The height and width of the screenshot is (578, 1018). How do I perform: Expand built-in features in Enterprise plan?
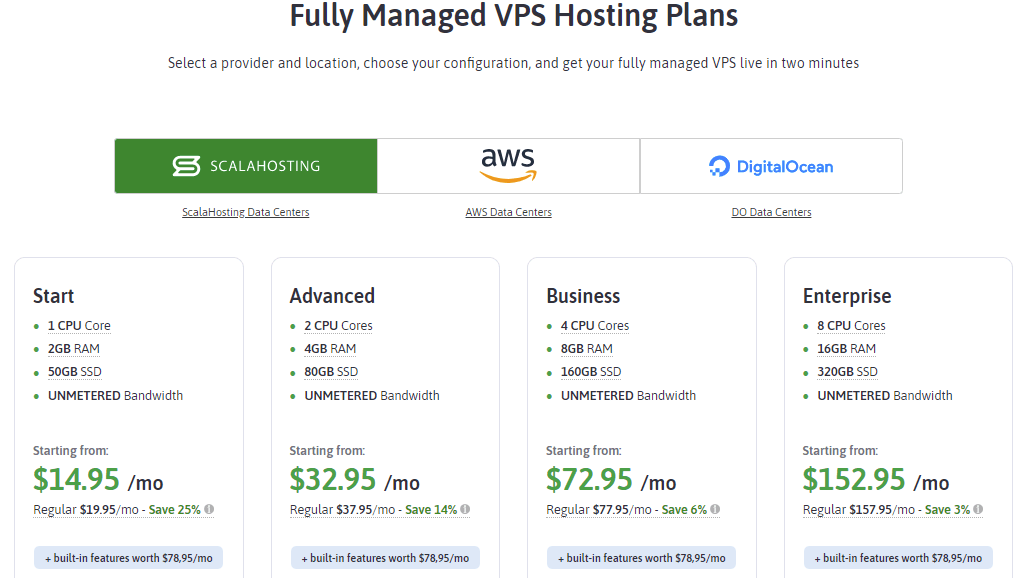(898, 558)
